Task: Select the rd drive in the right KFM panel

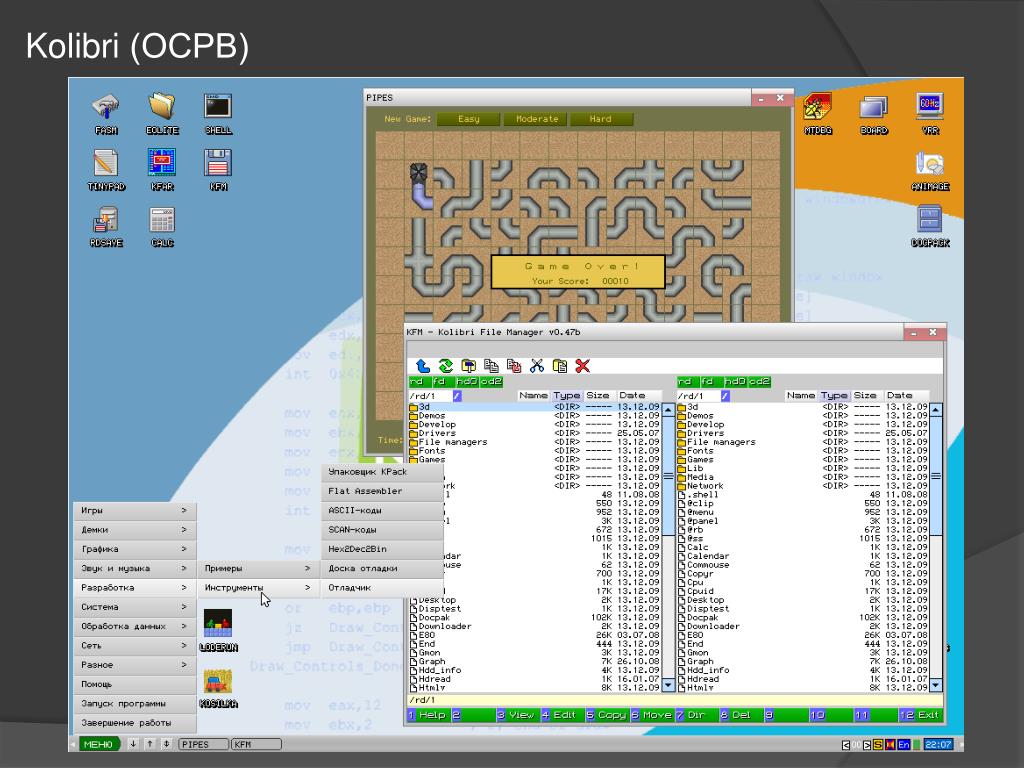Action: click(688, 381)
